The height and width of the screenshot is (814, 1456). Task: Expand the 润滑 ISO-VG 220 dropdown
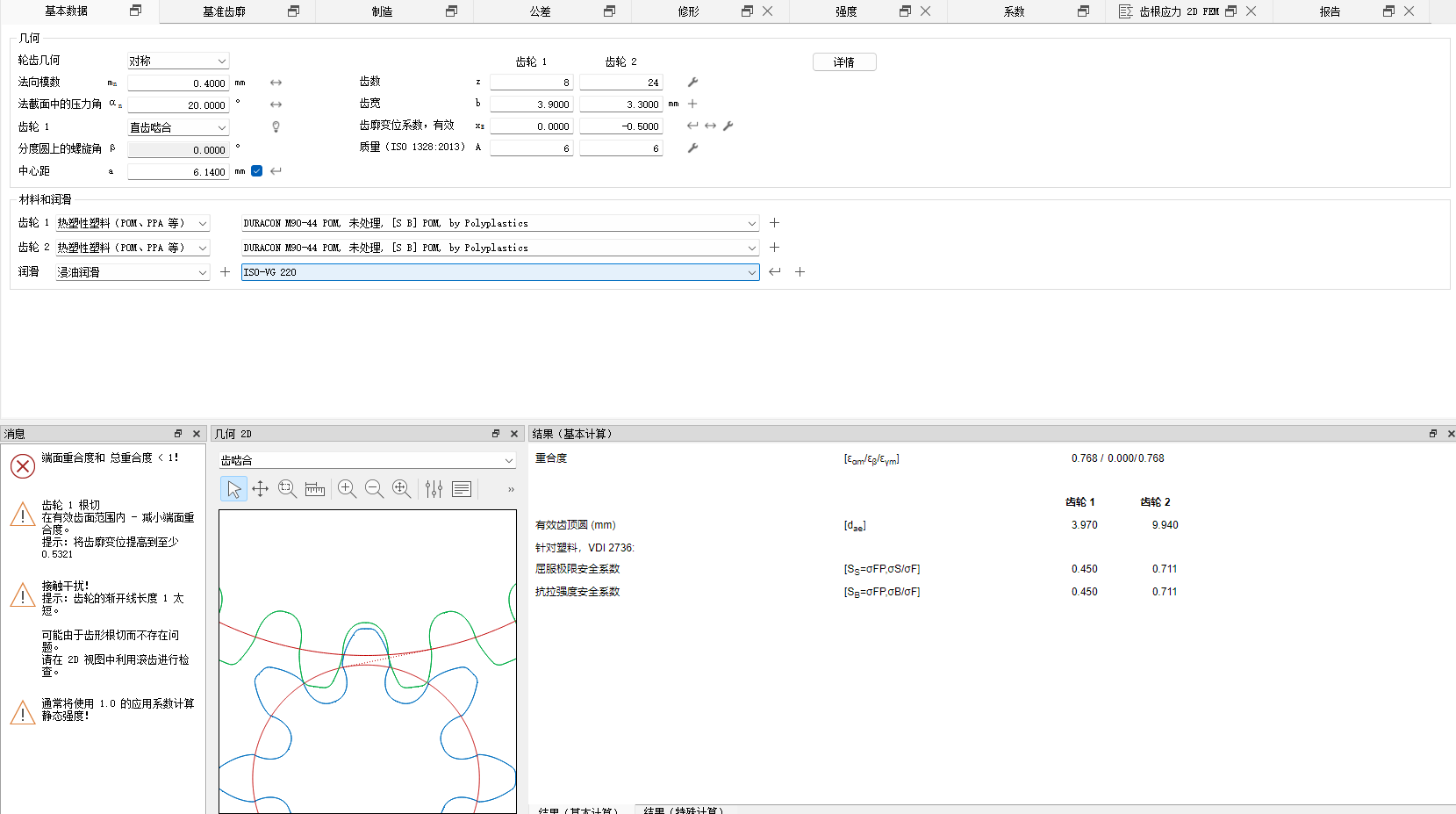500,272
